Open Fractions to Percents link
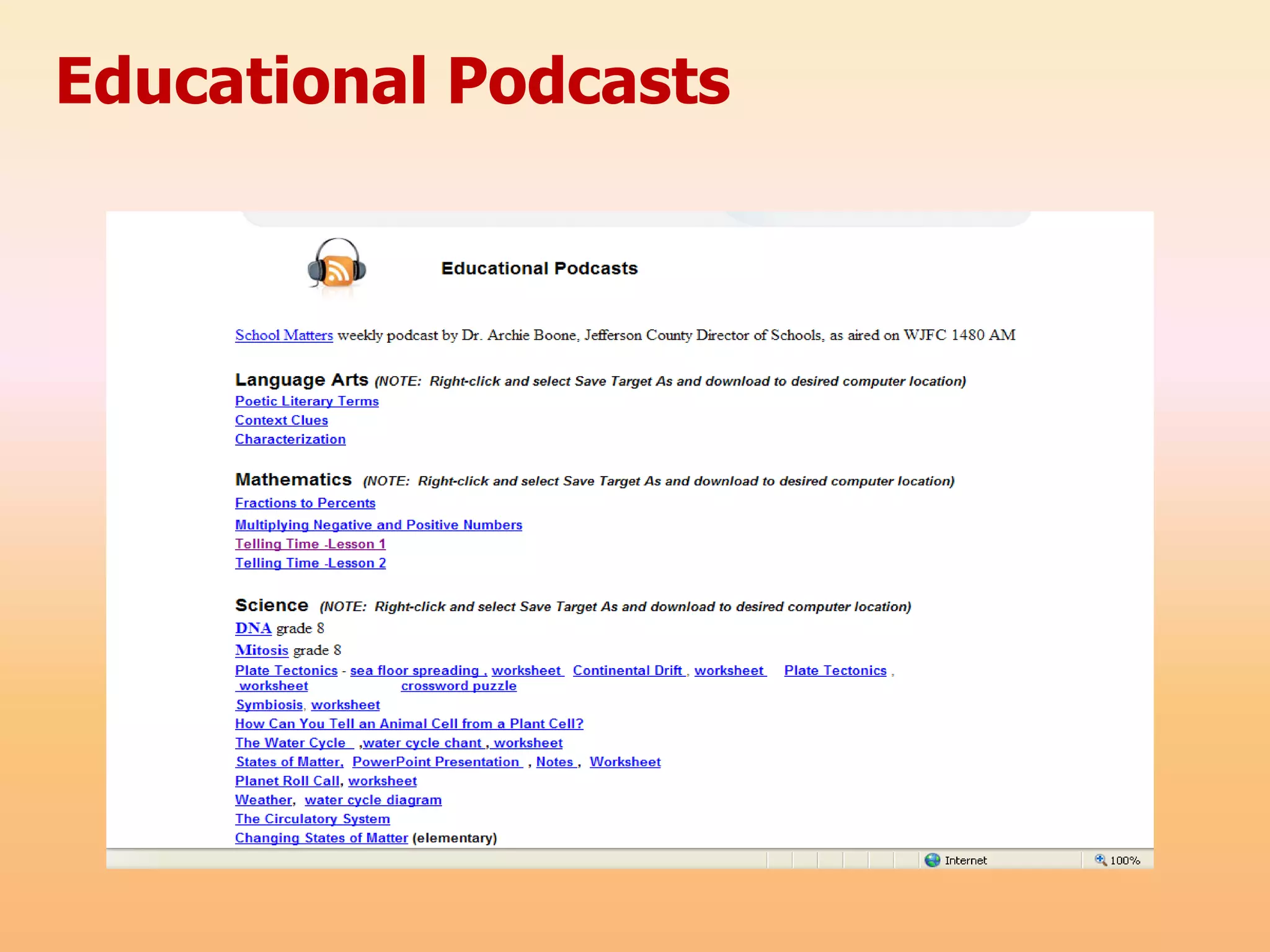The width and height of the screenshot is (1270, 952). click(x=305, y=503)
